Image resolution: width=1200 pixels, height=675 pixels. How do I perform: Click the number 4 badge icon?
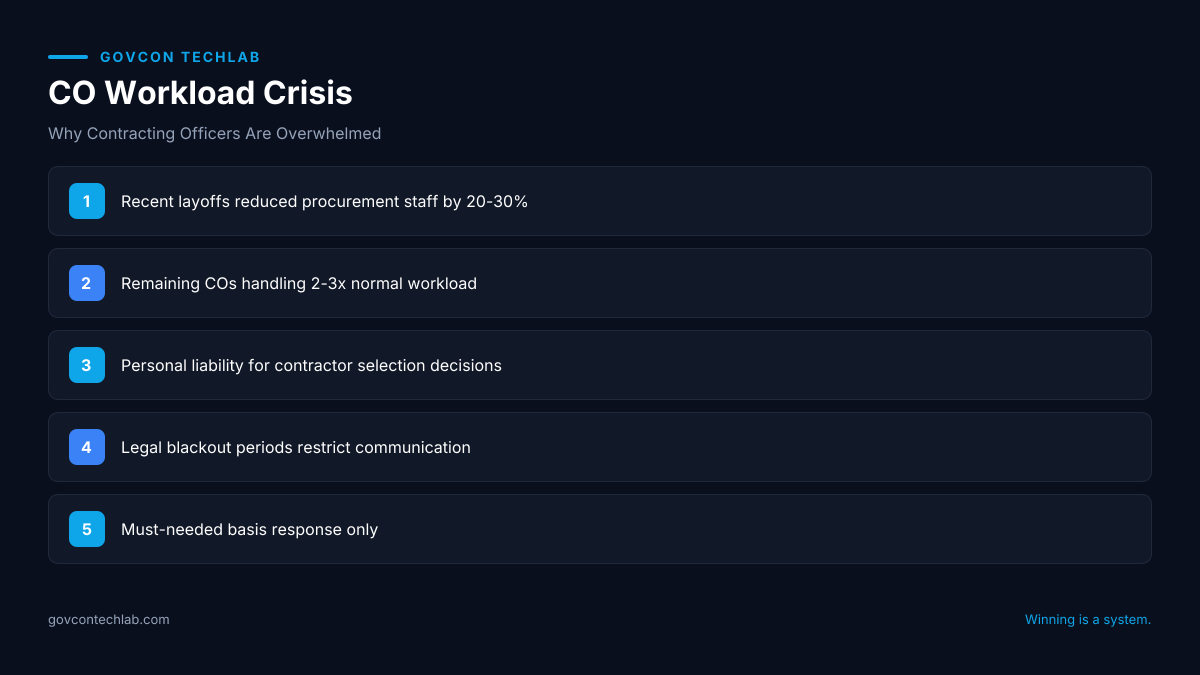point(87,447)
